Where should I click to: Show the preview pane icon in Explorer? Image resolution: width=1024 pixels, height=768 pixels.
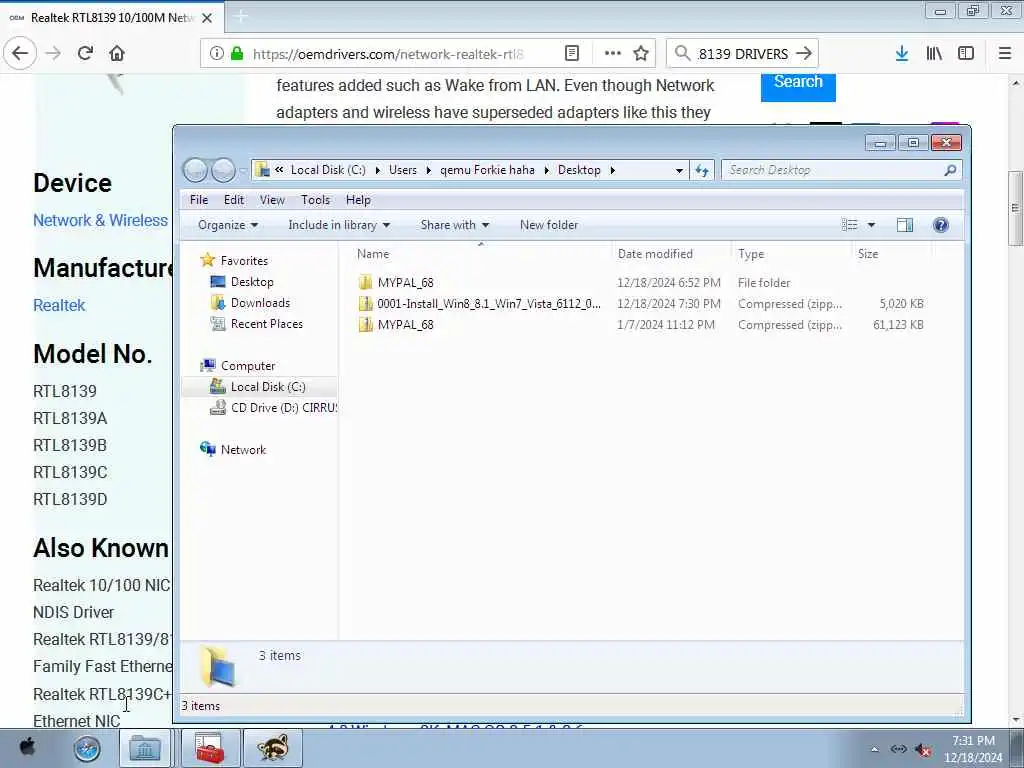[x=904, y=225]
